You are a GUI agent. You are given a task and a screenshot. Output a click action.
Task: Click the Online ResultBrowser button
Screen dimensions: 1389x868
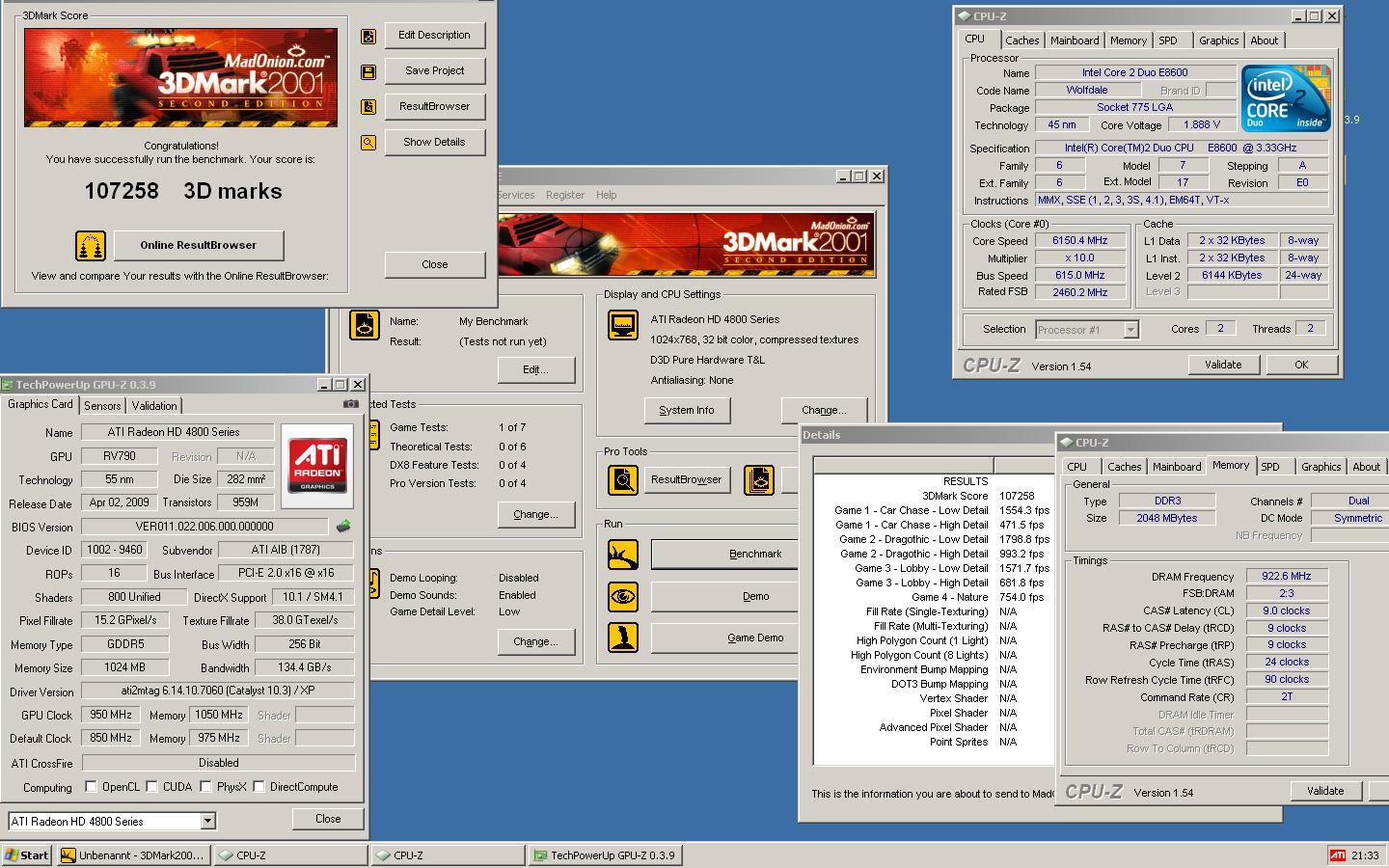click(x=199, y=245)
